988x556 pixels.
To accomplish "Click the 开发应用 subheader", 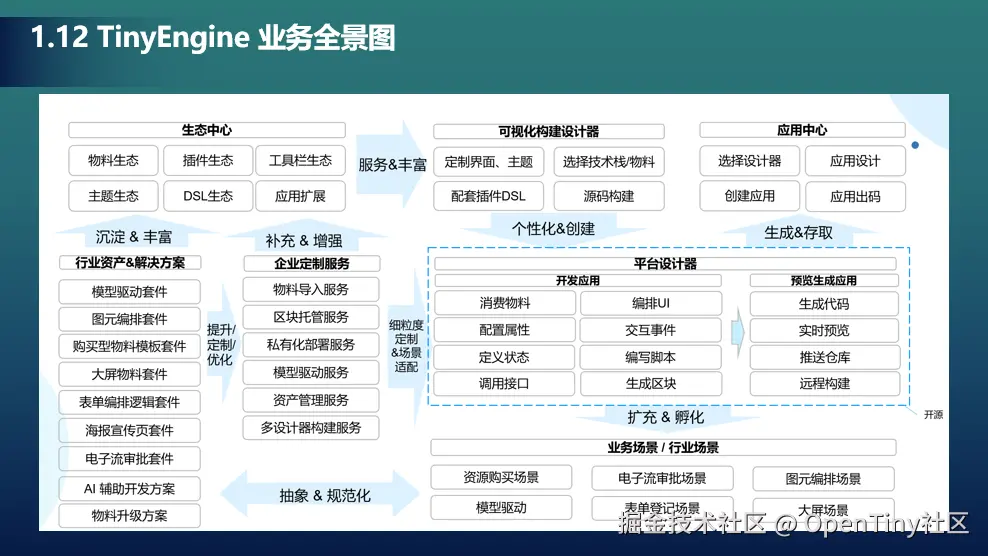I will [578, 281].
